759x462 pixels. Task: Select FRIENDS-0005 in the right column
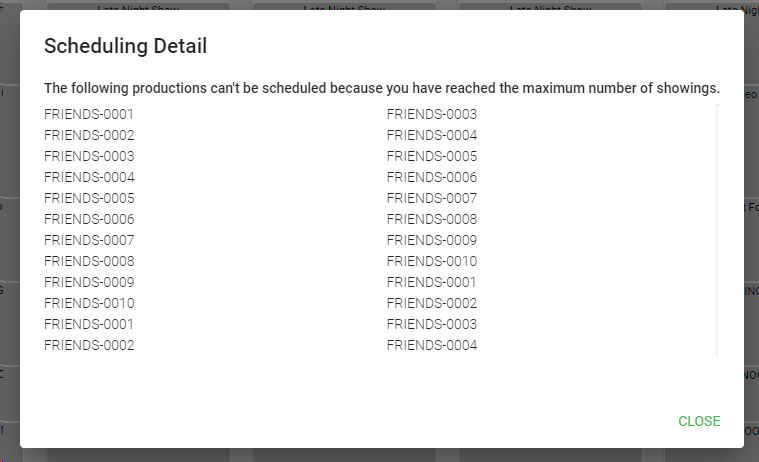click(x=432, y=156)
